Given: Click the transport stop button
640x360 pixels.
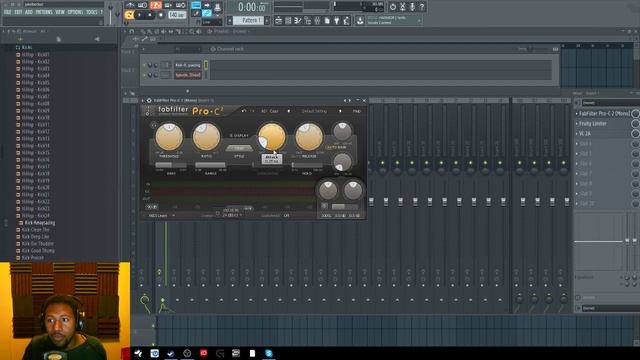Looking at the screenshot, I should [150, 15].
